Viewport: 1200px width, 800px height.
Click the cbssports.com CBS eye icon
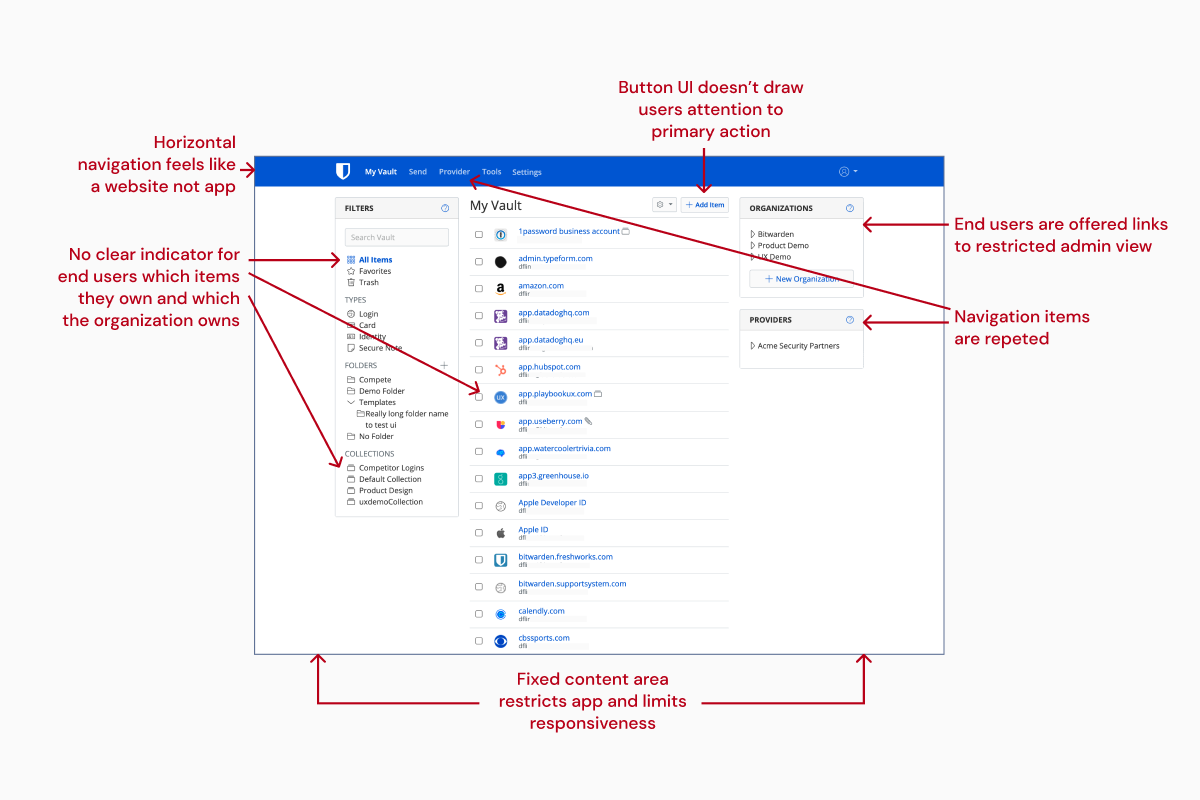501,641
